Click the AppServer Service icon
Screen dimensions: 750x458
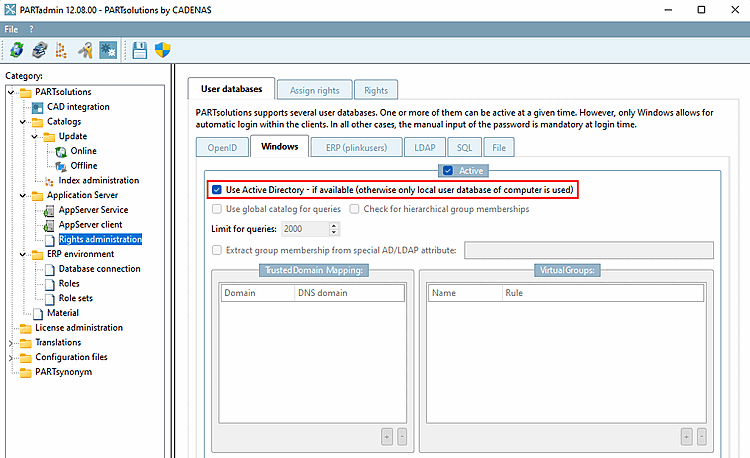[x=49, y=210]
